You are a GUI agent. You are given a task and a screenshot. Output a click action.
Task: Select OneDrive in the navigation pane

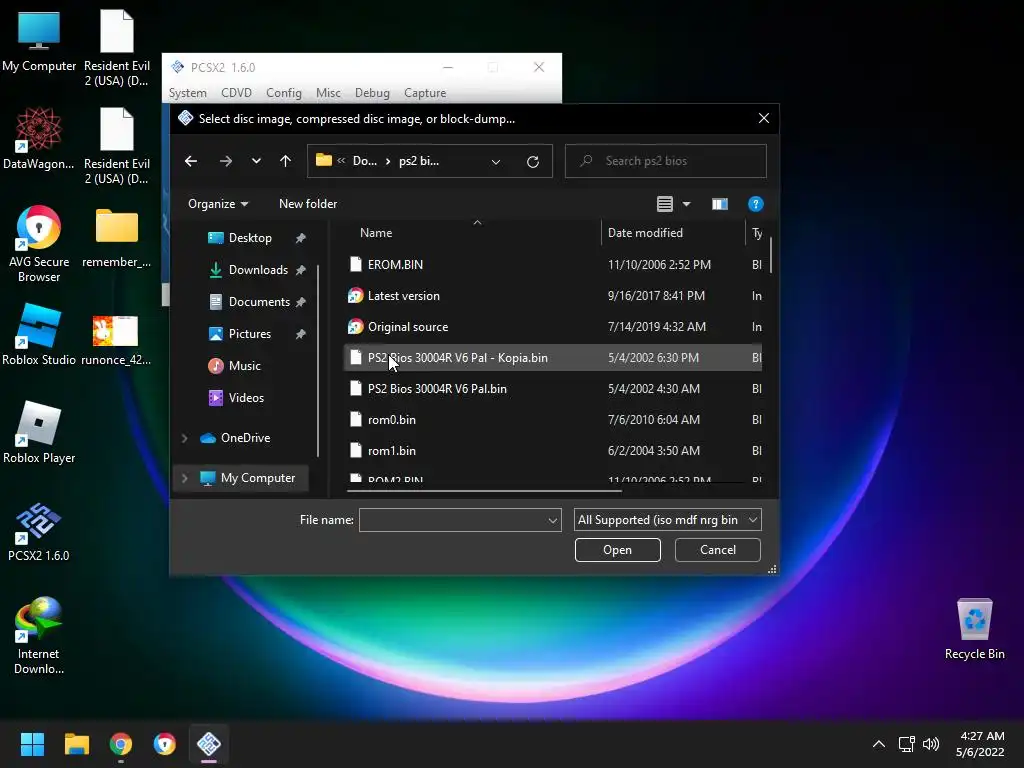tap(246, 438)
